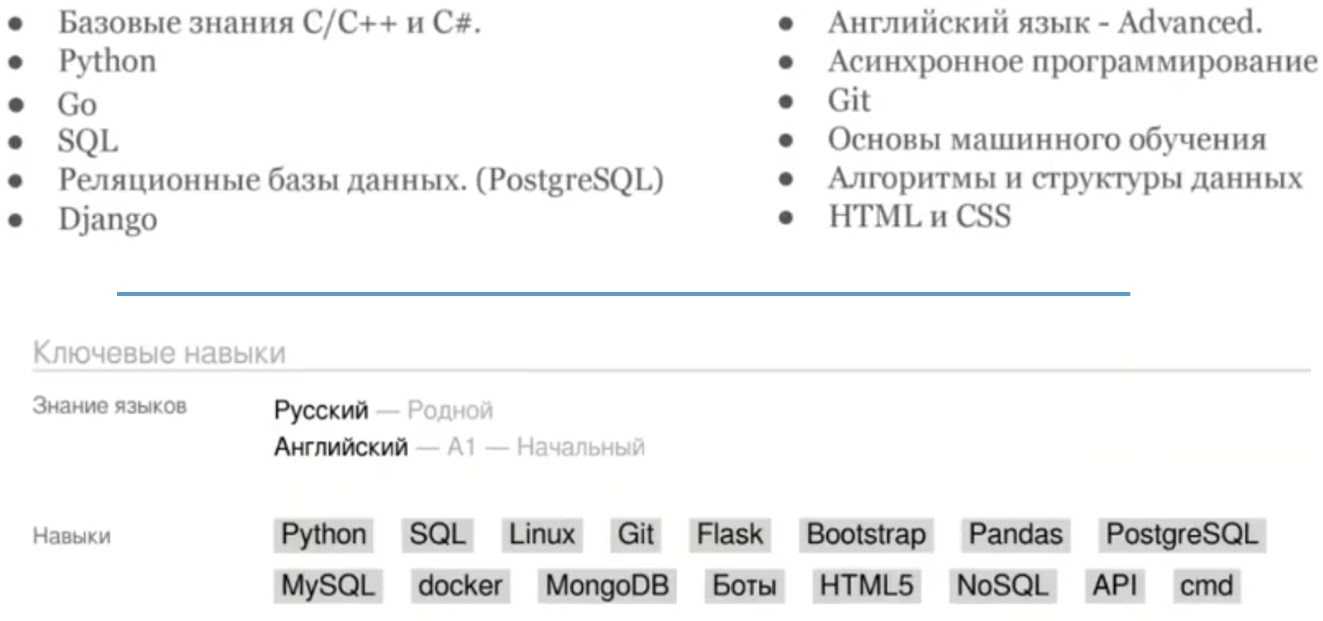Click the Английский language entry
Screen dimensions: 1323x621
pos(341,447)
